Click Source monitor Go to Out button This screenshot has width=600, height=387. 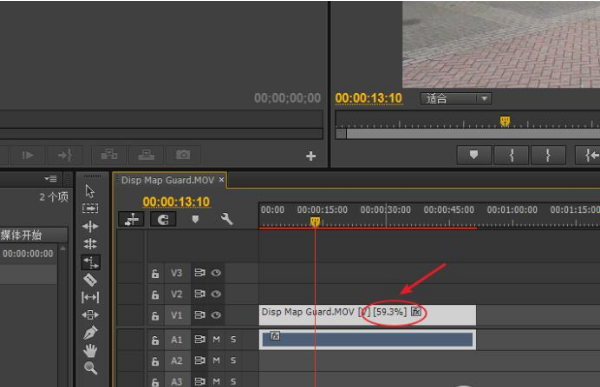pos(64,155)
